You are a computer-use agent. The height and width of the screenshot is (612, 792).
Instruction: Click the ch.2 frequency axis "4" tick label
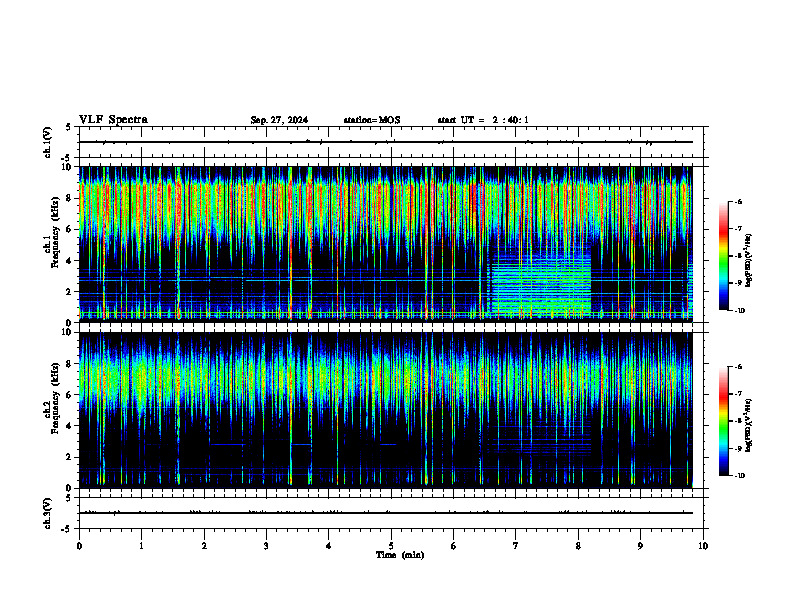[x=71, y=426]
